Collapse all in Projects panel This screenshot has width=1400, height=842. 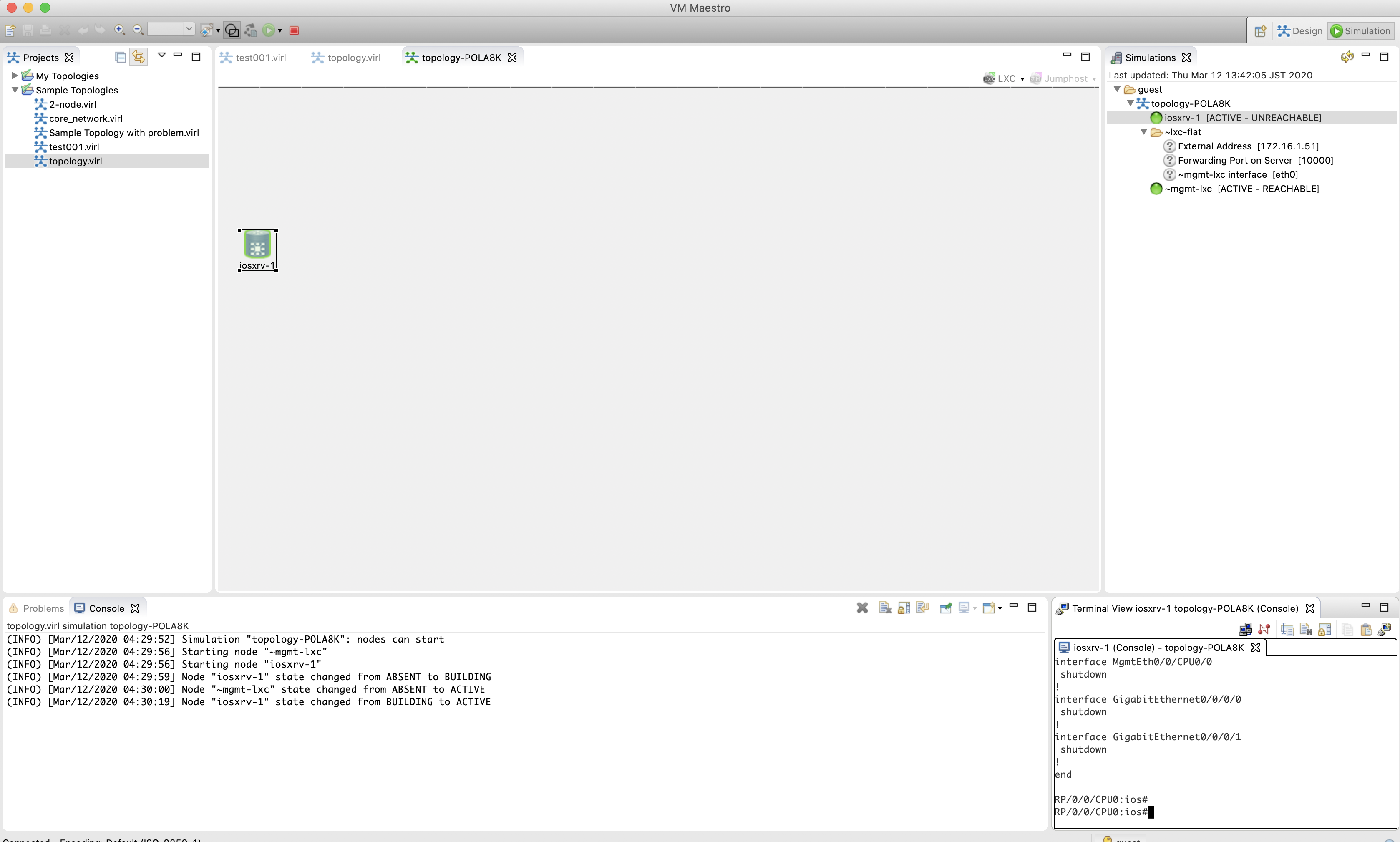tap(120, 57)
